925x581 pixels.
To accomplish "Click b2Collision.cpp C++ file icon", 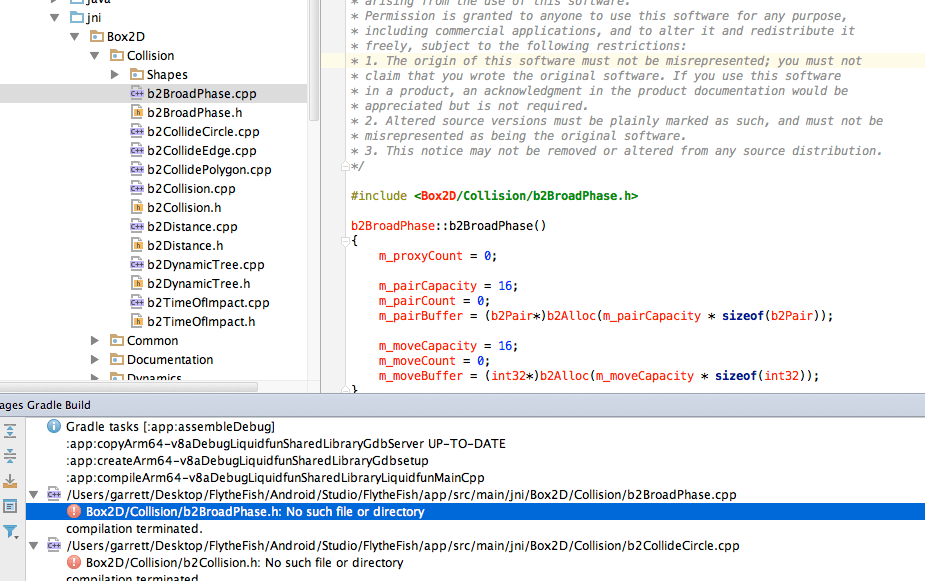I will click(137, 188).
